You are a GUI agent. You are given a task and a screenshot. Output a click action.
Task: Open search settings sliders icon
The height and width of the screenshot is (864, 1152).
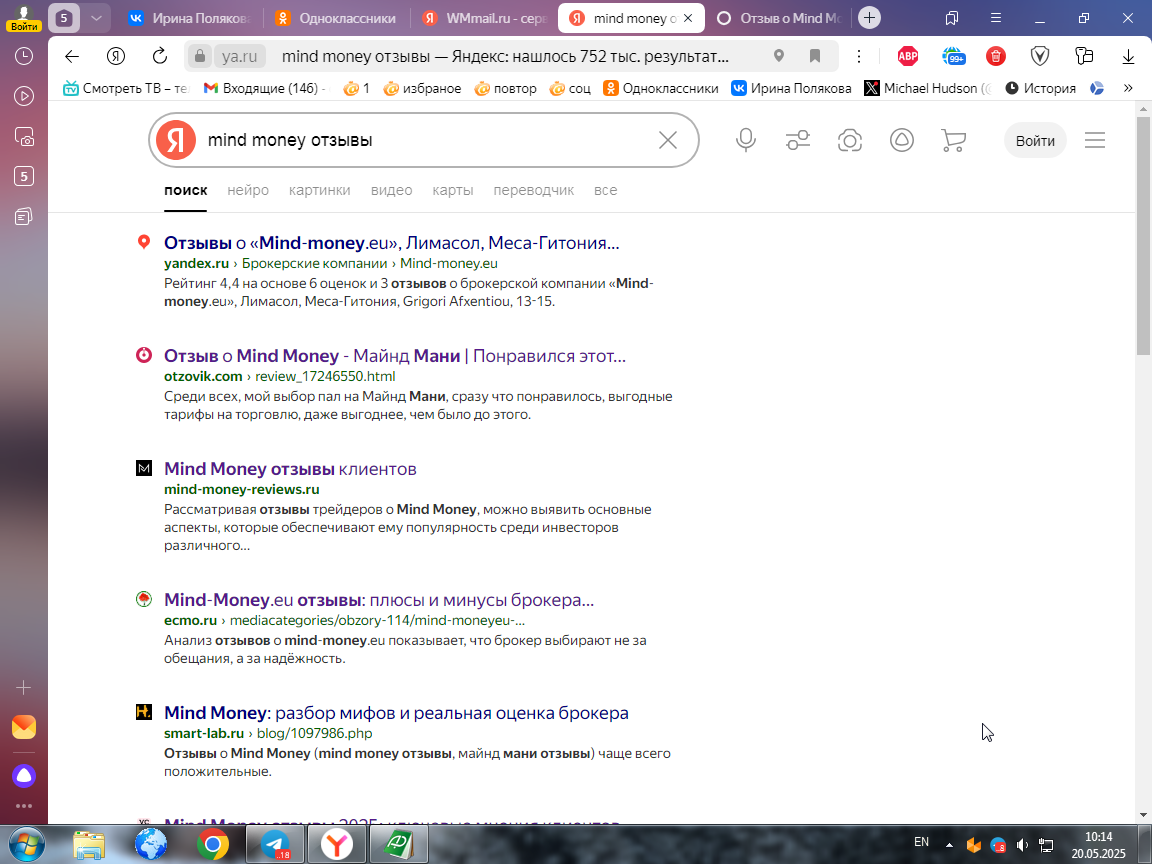798,140
